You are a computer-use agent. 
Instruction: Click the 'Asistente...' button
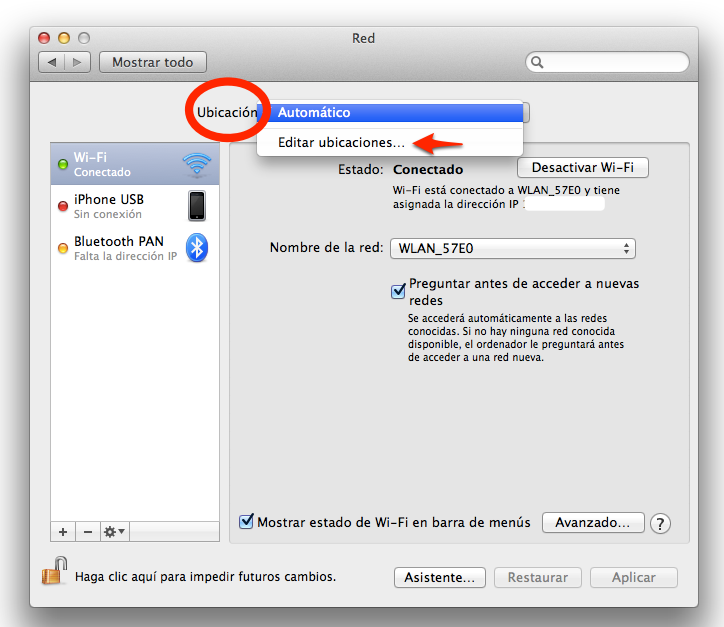coord(440,577)
